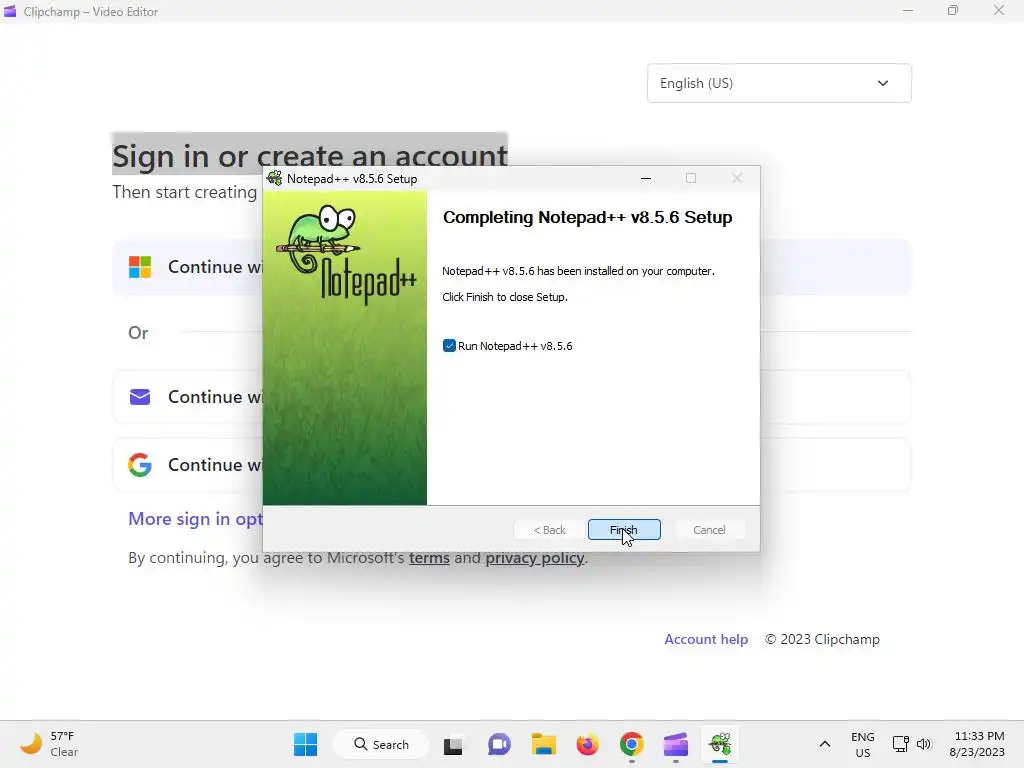Click the Notepad++ logo banner image

click(345, 347)
